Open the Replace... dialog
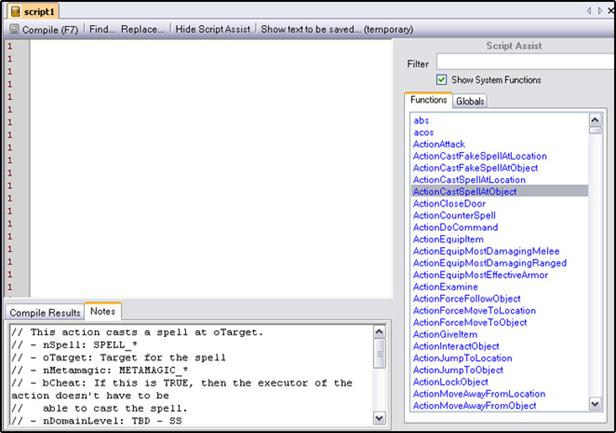 coord(142,29)
